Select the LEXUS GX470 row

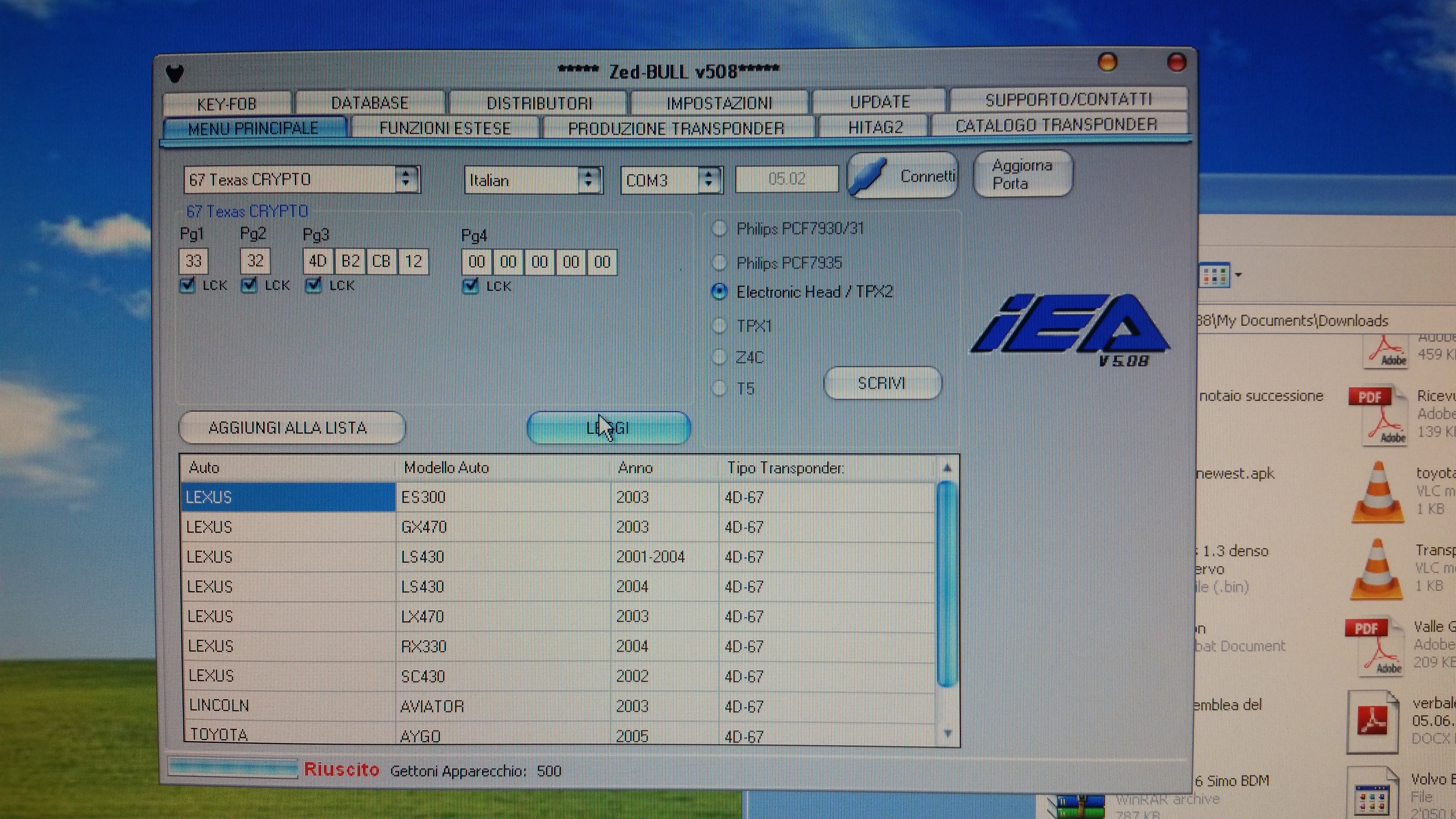point(558,527)
